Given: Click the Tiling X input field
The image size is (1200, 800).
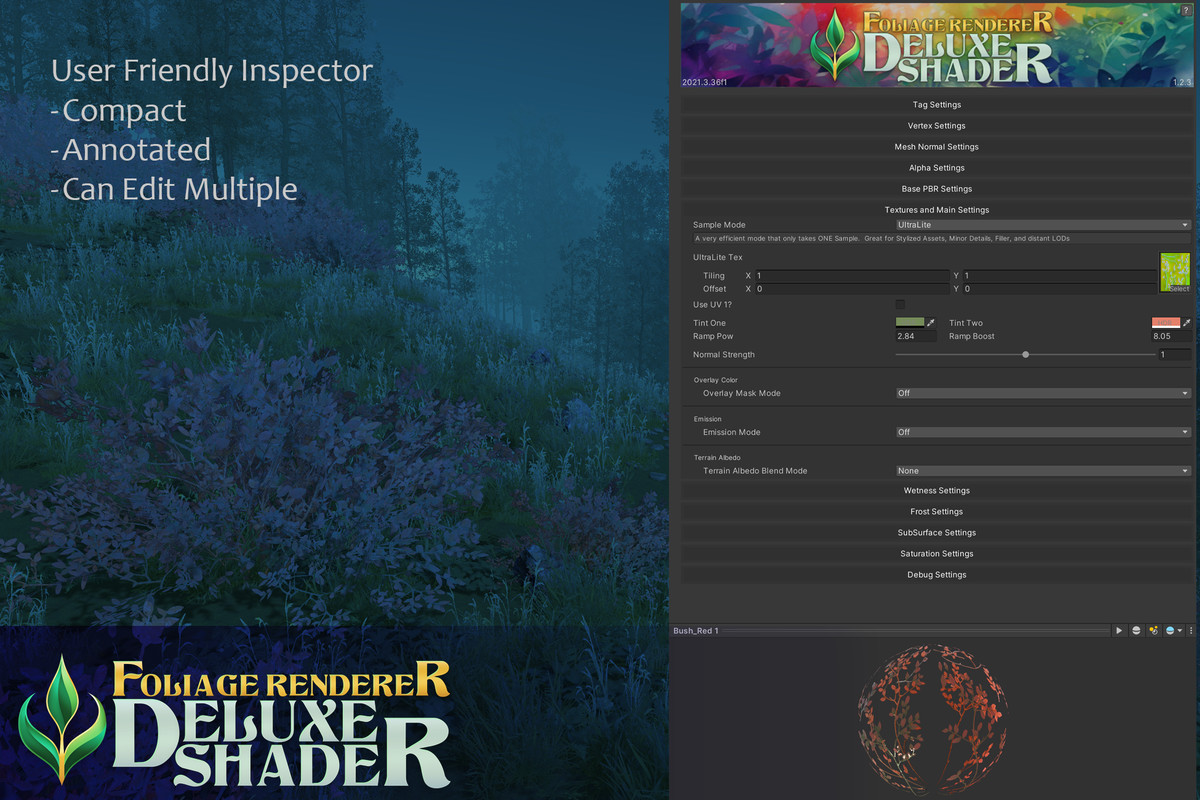Looking at the screenshot, I should 852,275.
